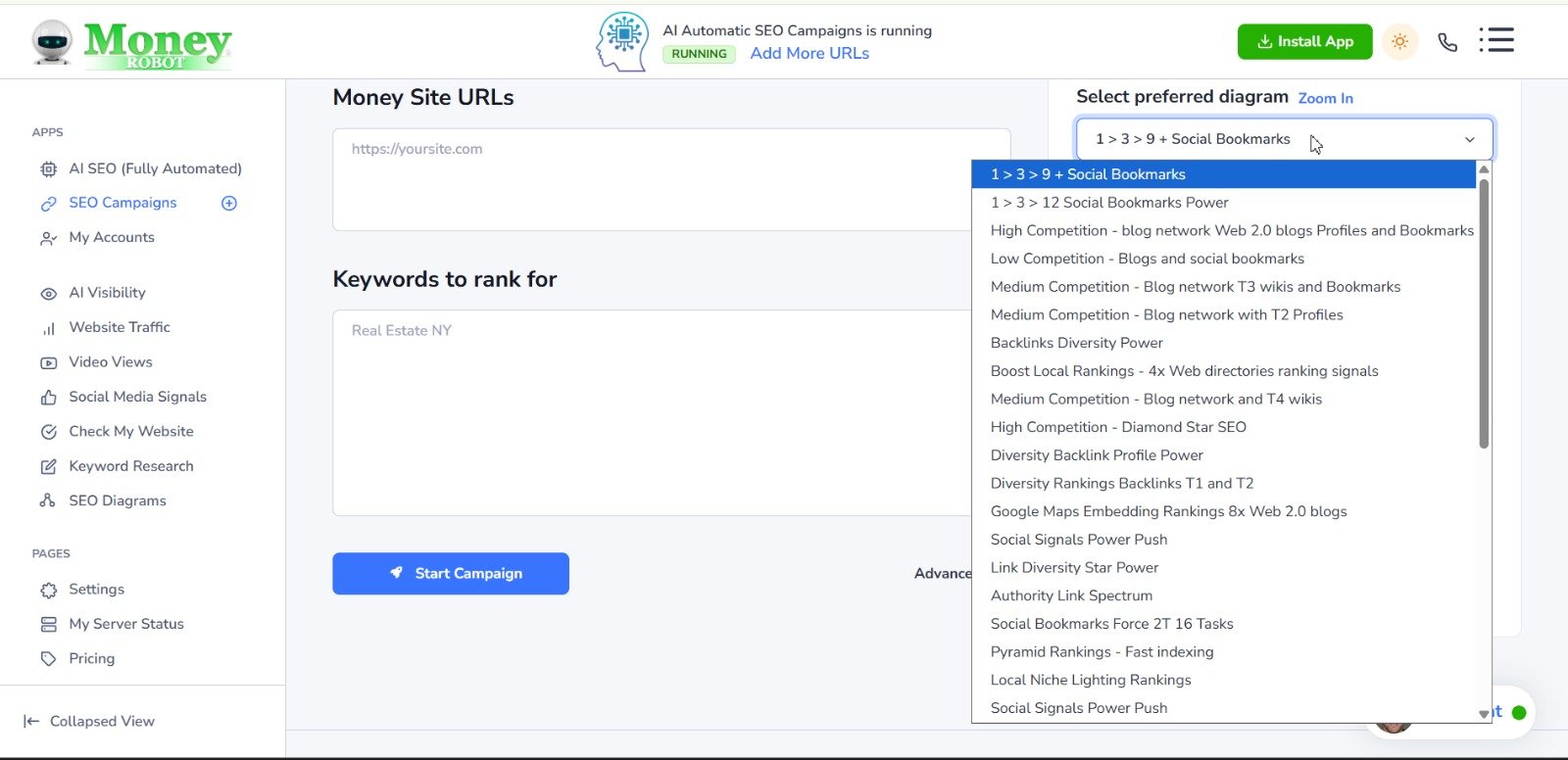Select 'Diversity Backlink Profile Power' option
This screenshot has width=1568, height=760.
tap(1223, 455)
